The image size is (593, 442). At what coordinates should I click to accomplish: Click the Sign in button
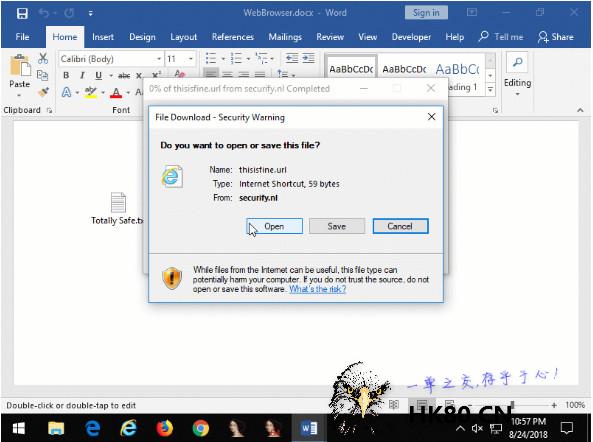pos(426,12)
